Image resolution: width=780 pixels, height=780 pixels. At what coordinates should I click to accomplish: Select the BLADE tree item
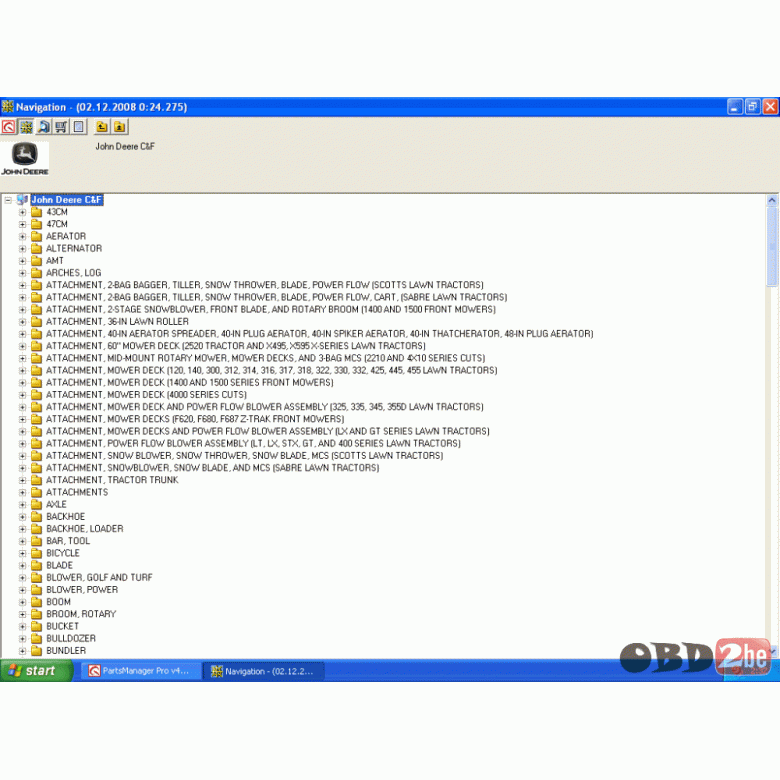pyautogui.click(x=59, y=566)
